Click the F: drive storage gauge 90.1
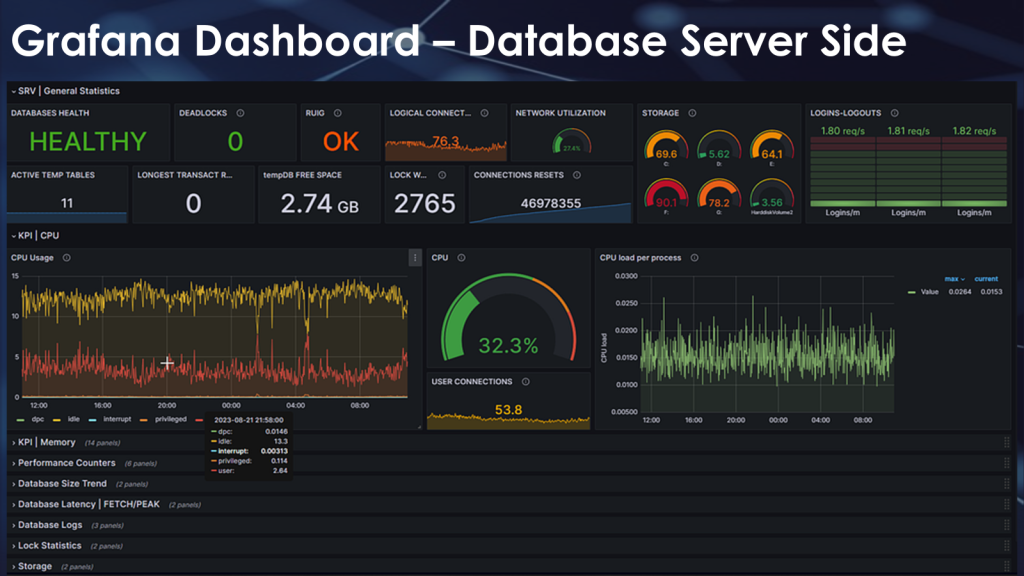This screenshot has width=1024, height=576. [x=666, y=195]
